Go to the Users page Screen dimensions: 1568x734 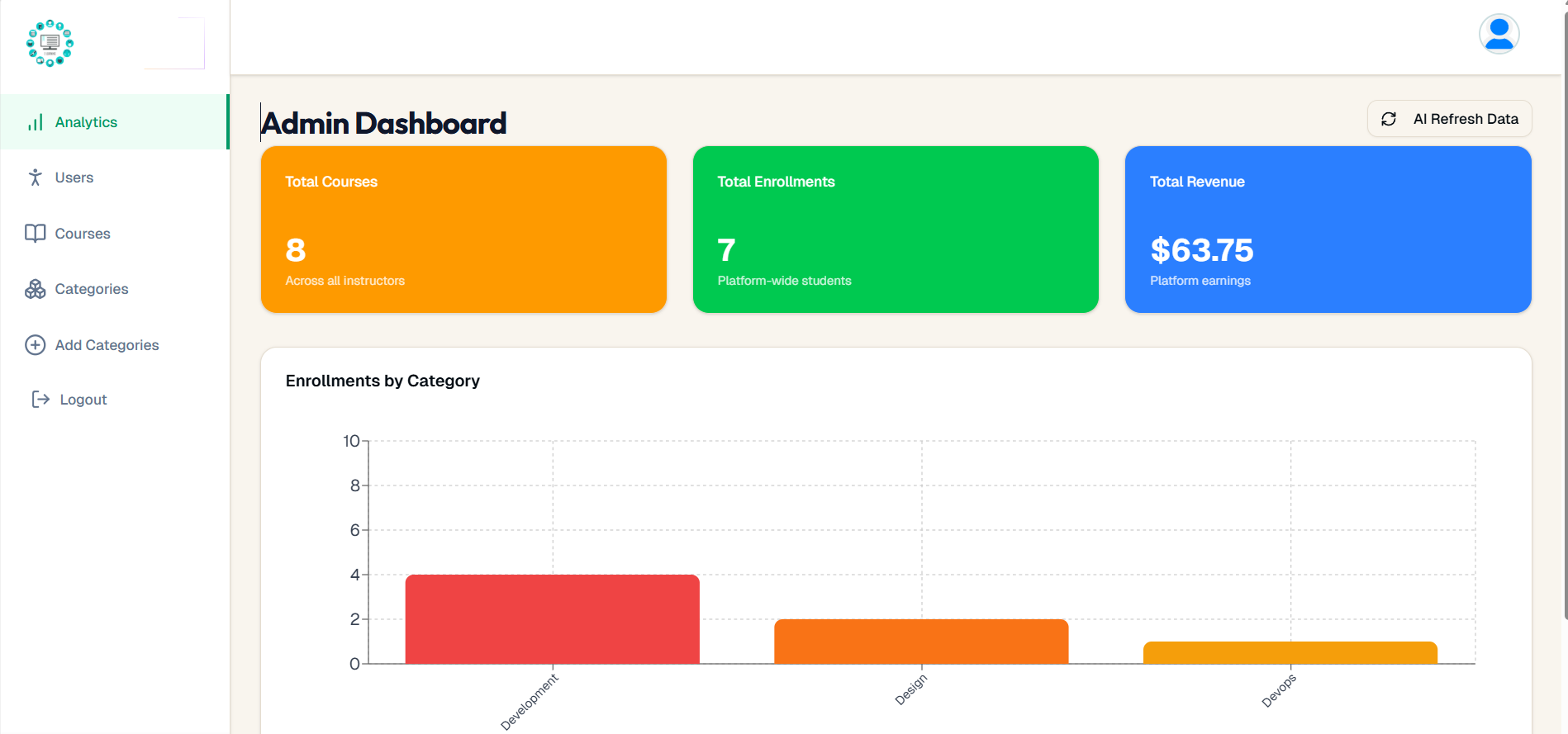tap(115, 178)
